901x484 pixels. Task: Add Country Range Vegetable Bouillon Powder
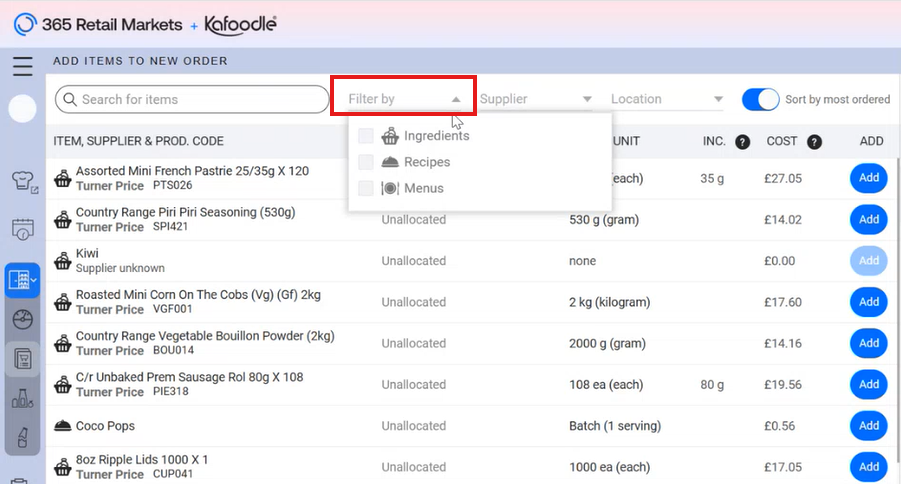[x=869, y=343]
